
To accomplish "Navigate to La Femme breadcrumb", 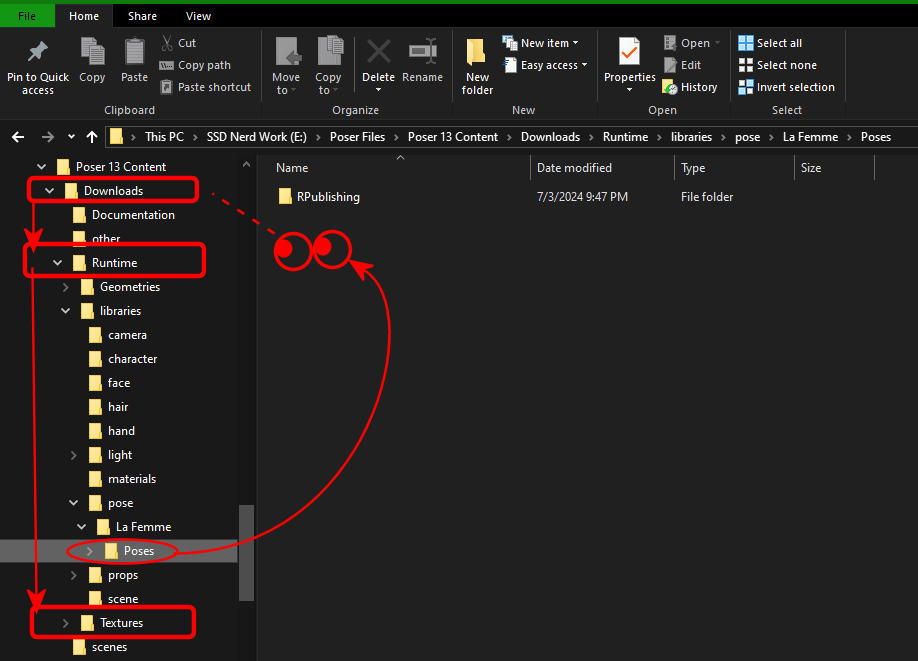I will coord(810,136).
